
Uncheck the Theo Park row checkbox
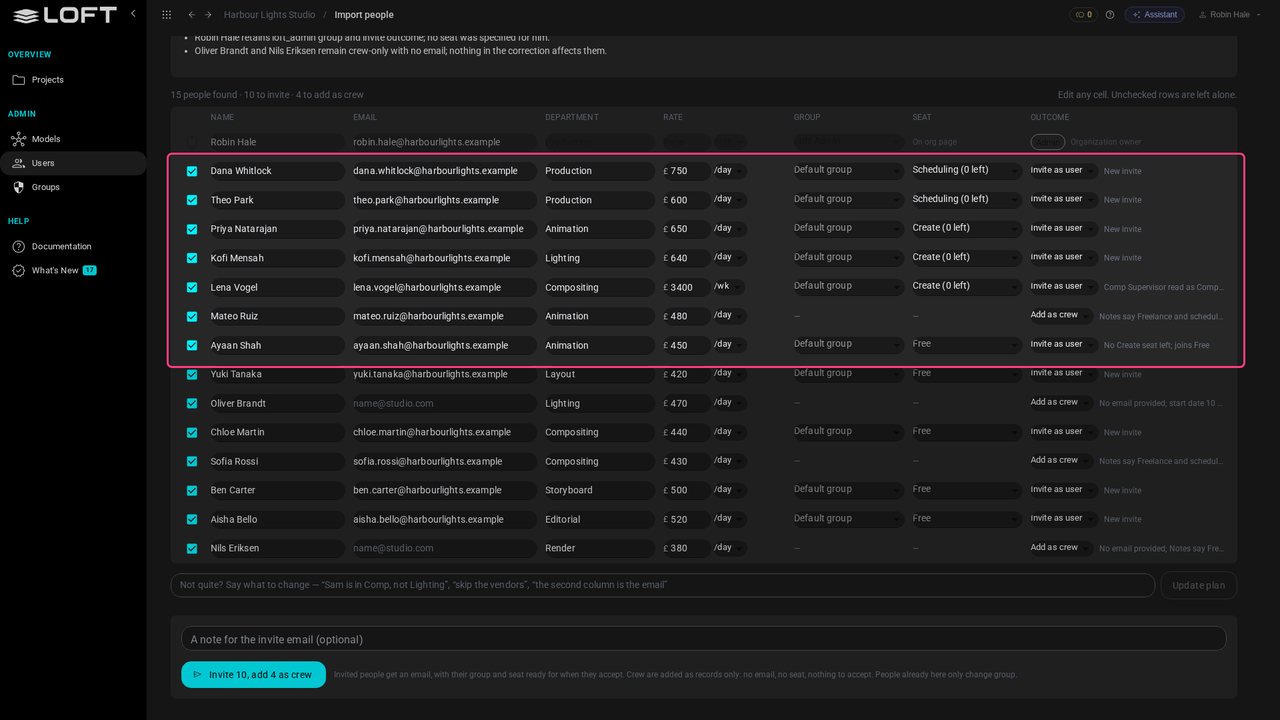tap(192, 200)
